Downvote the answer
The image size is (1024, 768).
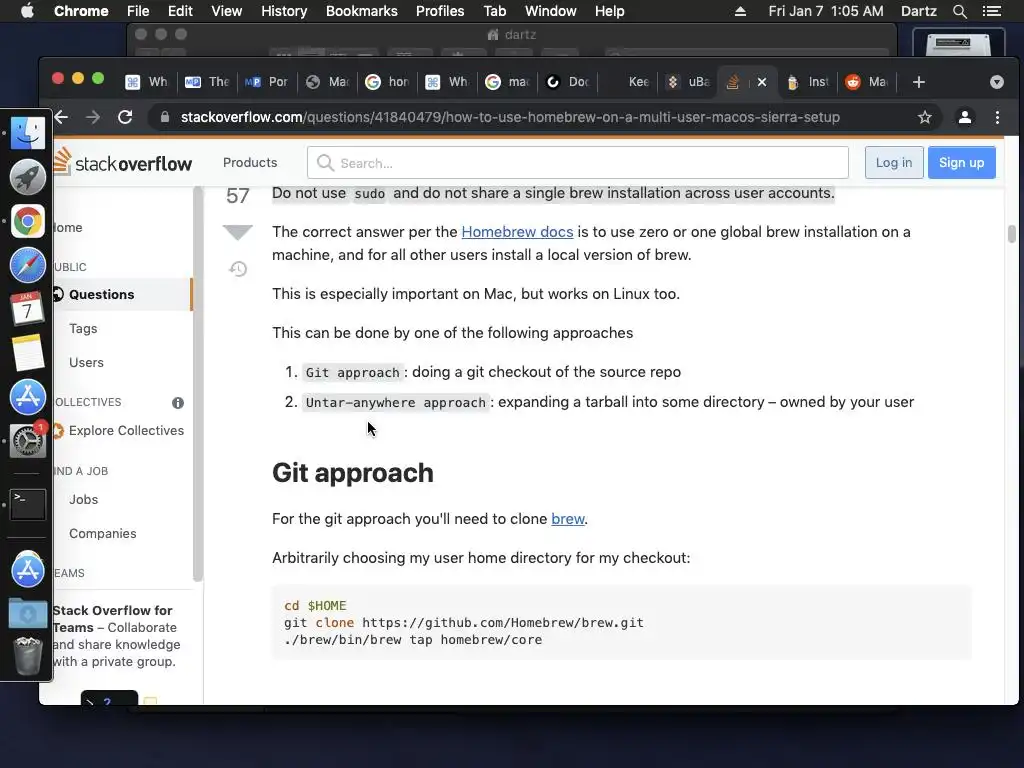pos(238,231)
